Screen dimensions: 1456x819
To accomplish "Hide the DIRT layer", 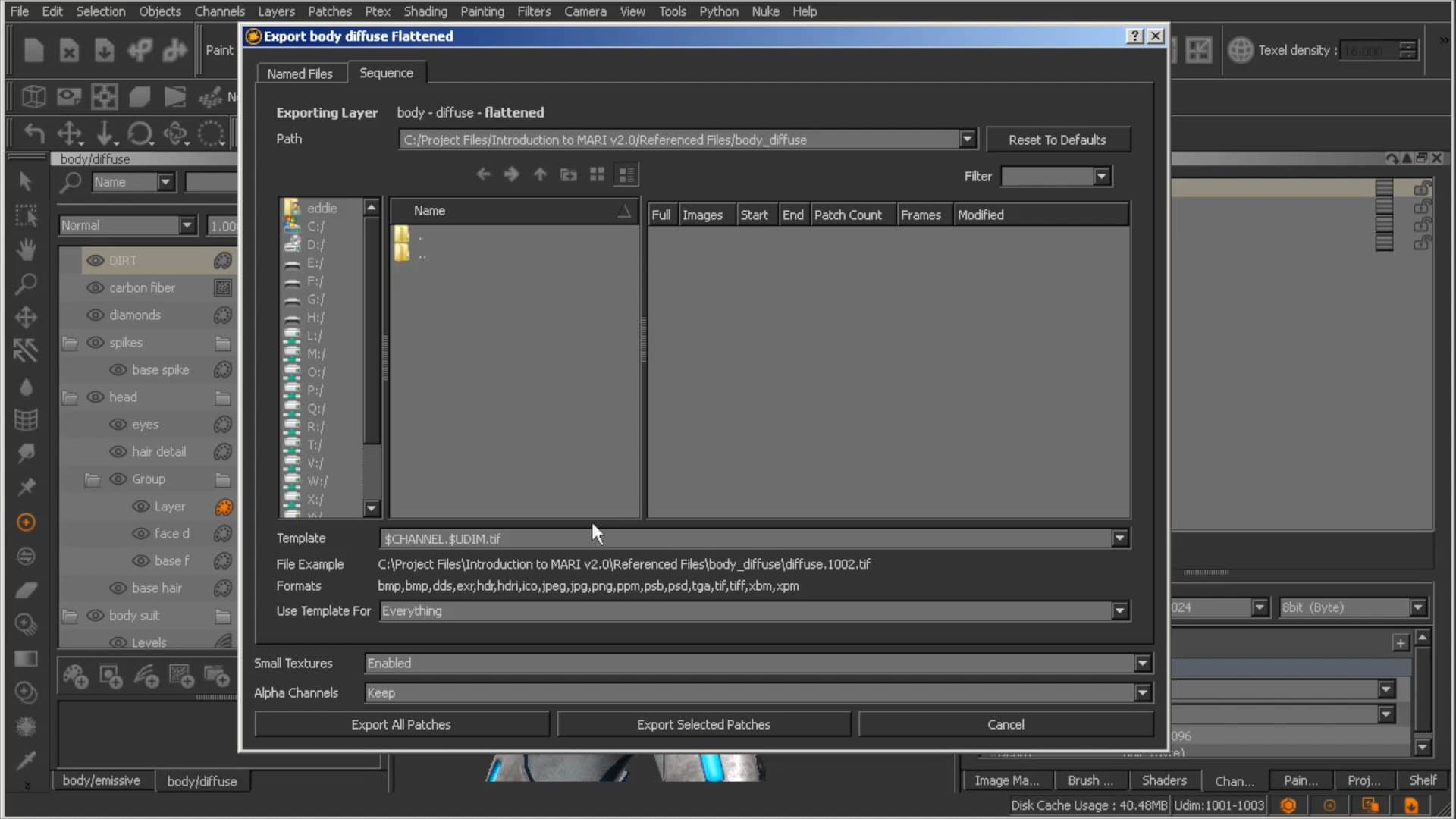I will (95, 260).
